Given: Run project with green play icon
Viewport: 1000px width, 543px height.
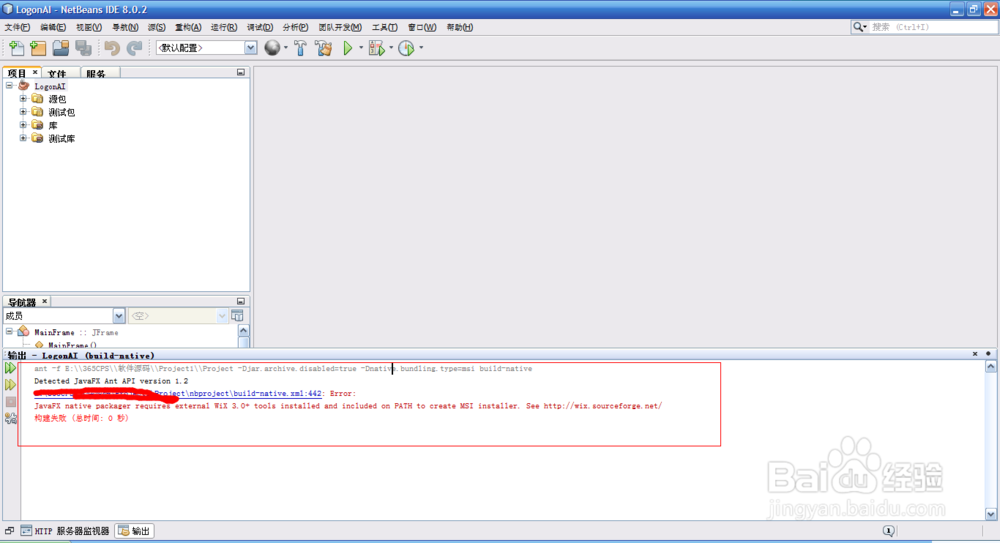Looking at the screenshot, I should (x=348, y=48).
